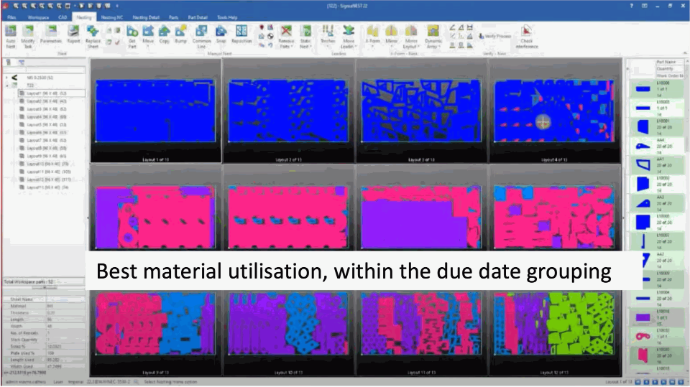This screenshot has width=690, height=387.
Task: Open the Parameters tool in ribbon
Action: coord(51,35)
